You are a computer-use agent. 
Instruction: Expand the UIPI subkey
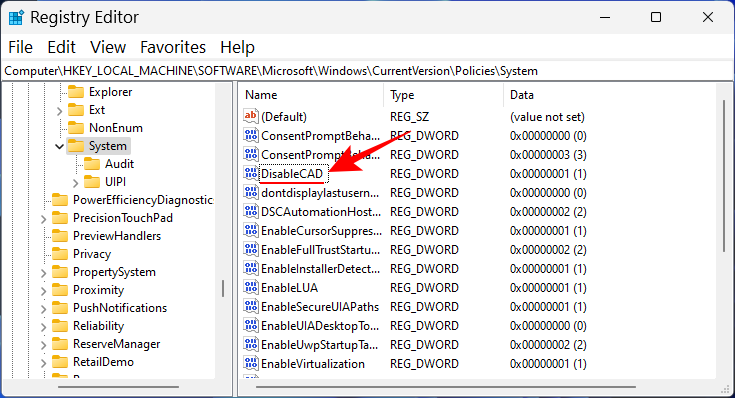(75, 182)
